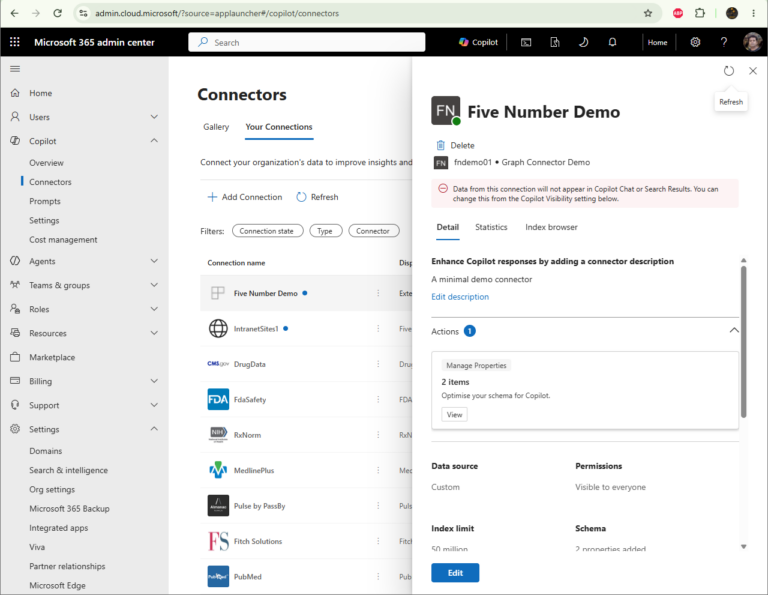This screenshot has width=768, height=595.
Task: Click the Fitch Solutions FS logo
Action: pyautogui.click(x=218, y=541)
